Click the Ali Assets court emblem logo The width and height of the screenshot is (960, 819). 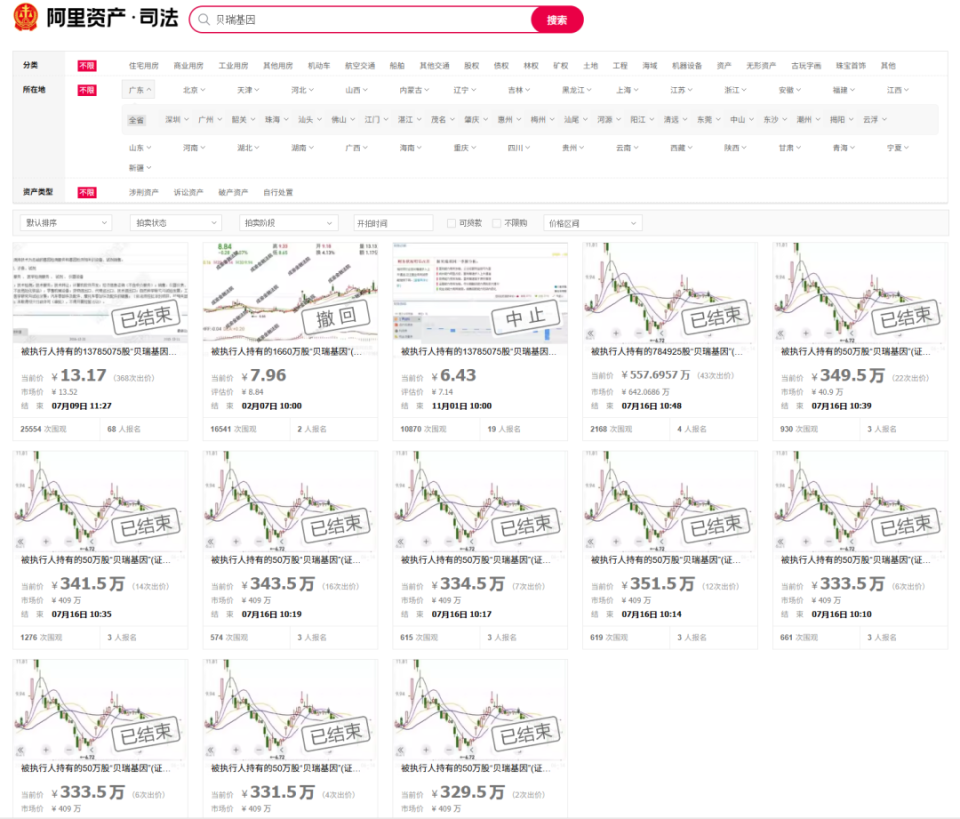pos(25,17)
